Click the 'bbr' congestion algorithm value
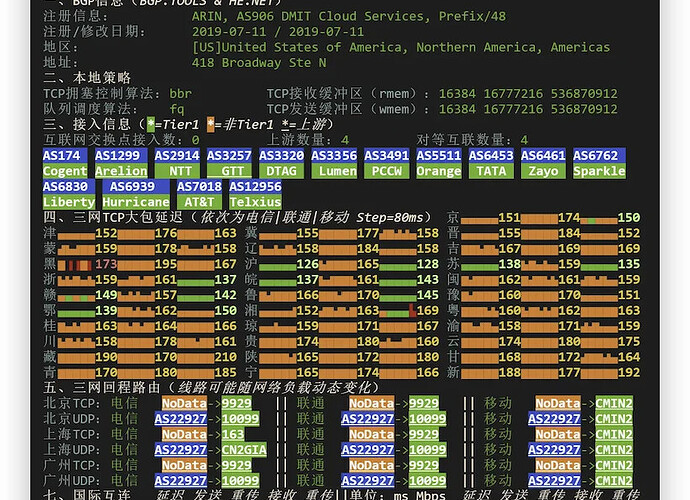 point(180,93)
